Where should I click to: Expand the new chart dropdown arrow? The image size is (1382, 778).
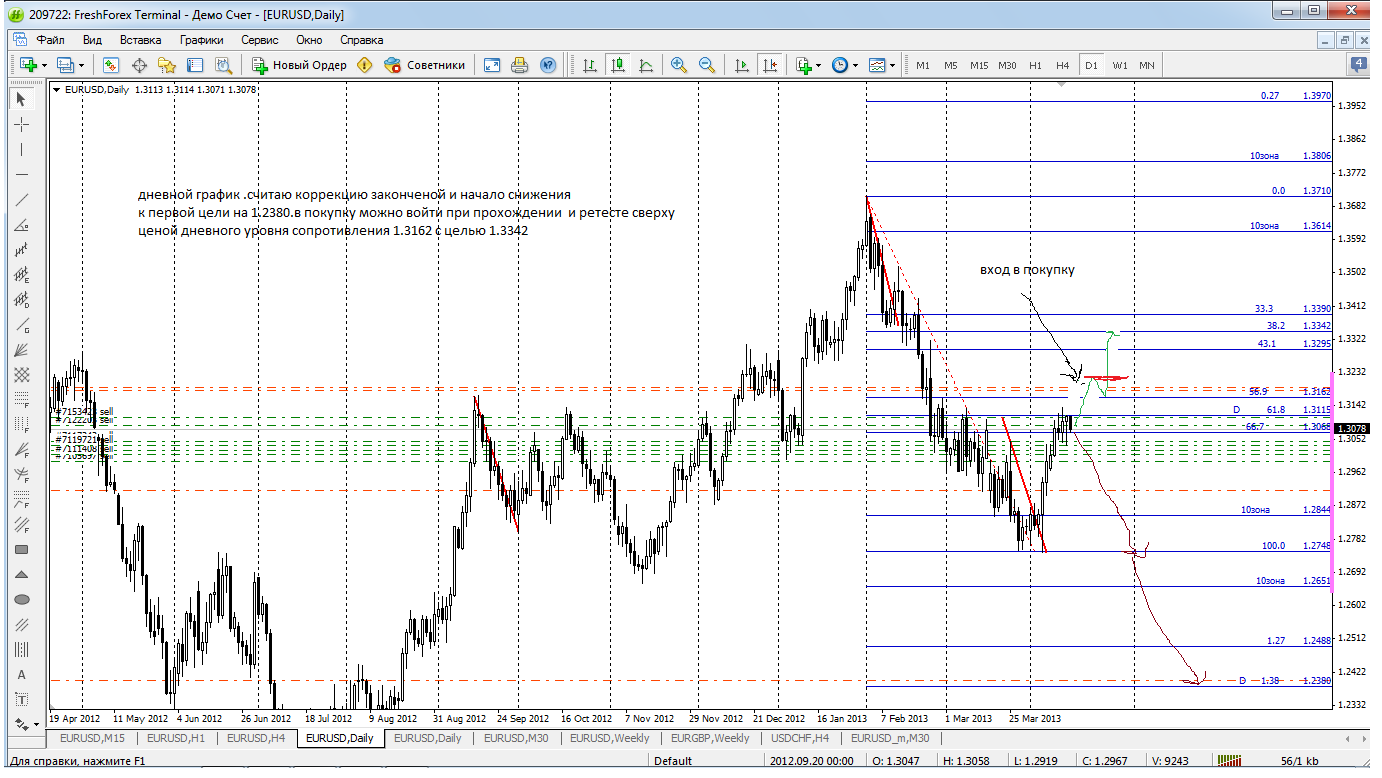[x=45, y=65]
